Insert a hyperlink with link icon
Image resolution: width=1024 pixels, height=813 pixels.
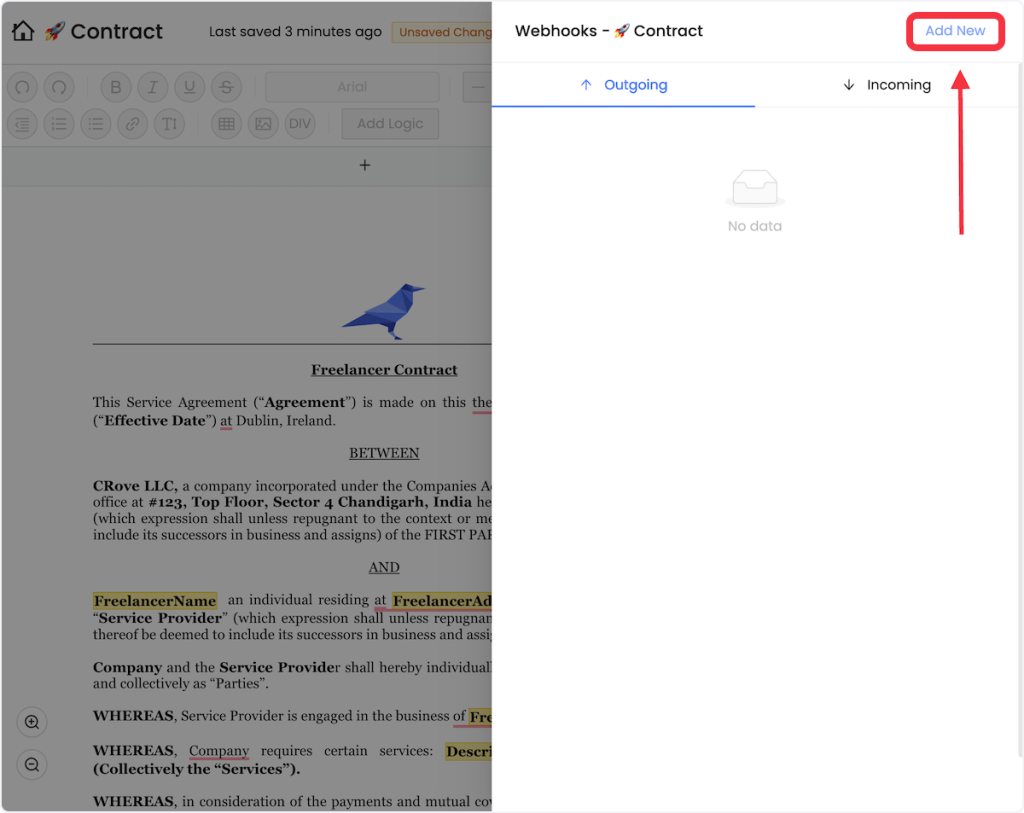[132, 124]
